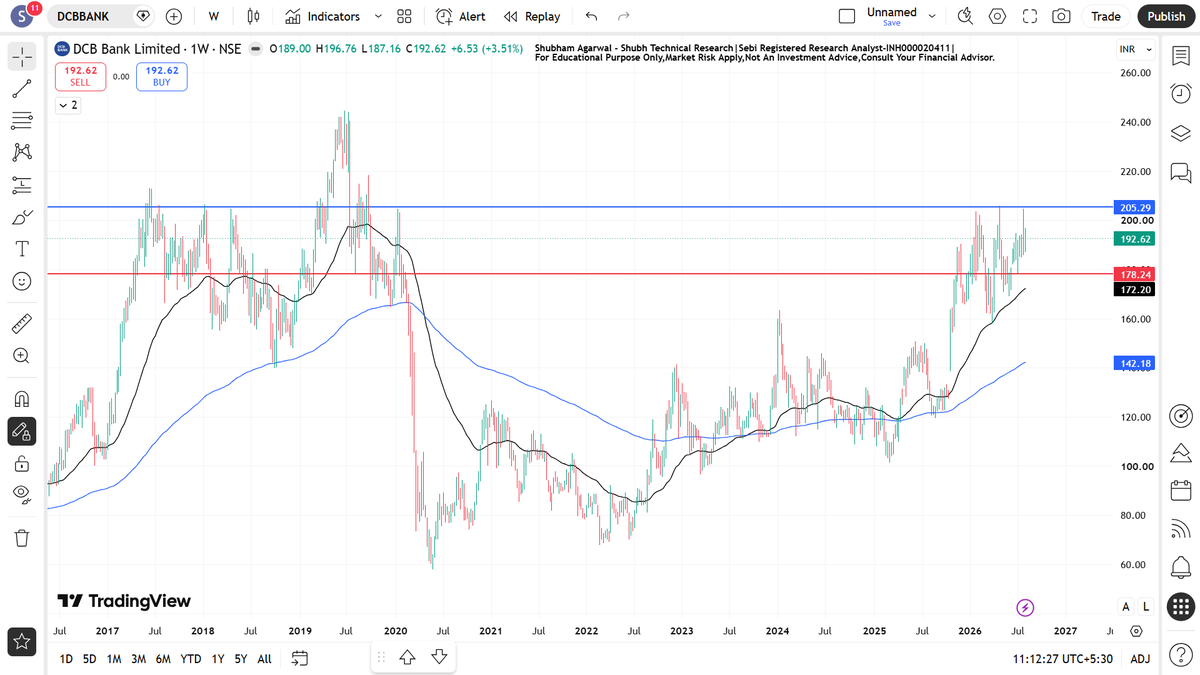
Task: Open the calendar panel icon
Action: (1180, 491)
